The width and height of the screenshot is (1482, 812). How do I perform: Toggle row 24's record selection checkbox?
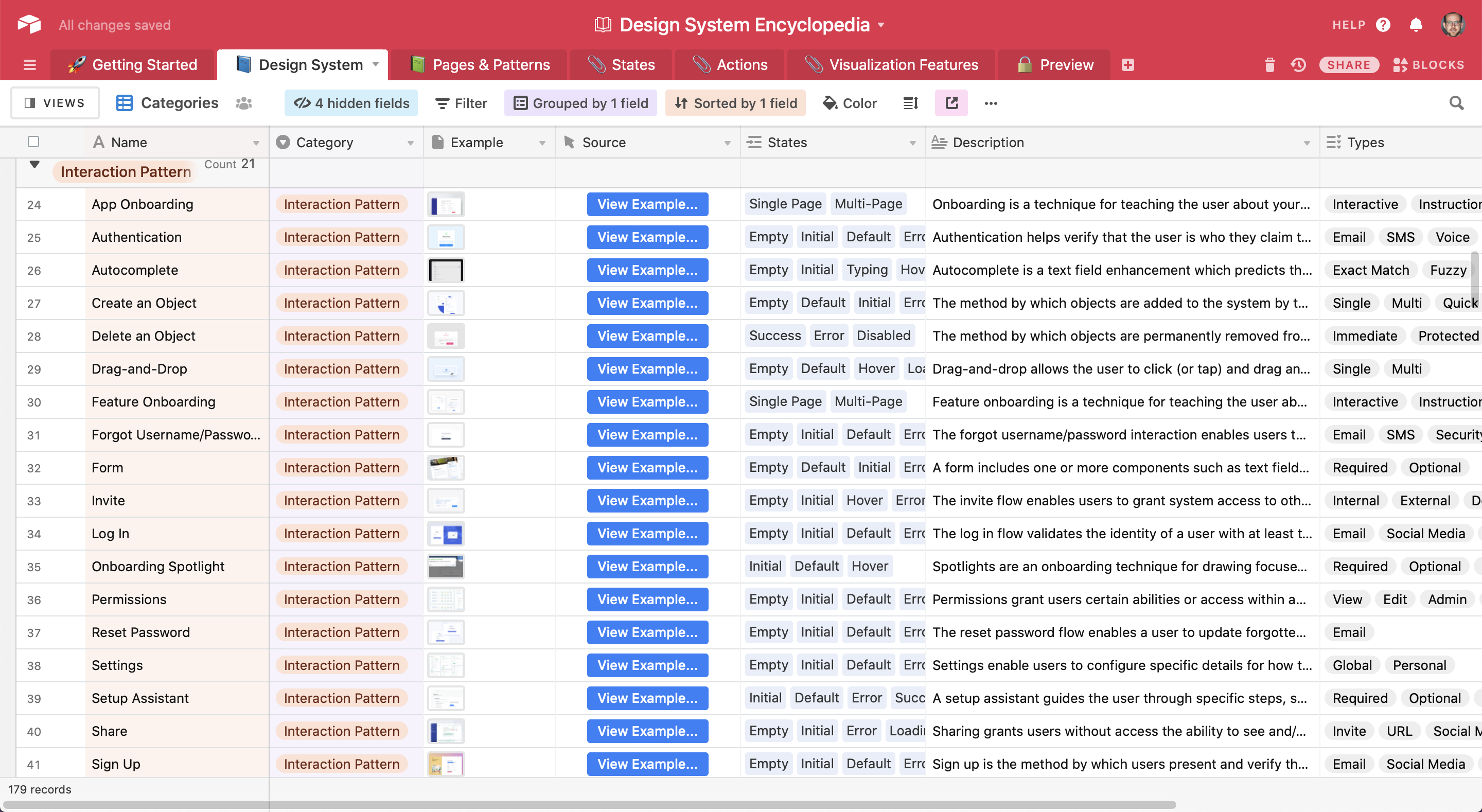pos(34,204)
